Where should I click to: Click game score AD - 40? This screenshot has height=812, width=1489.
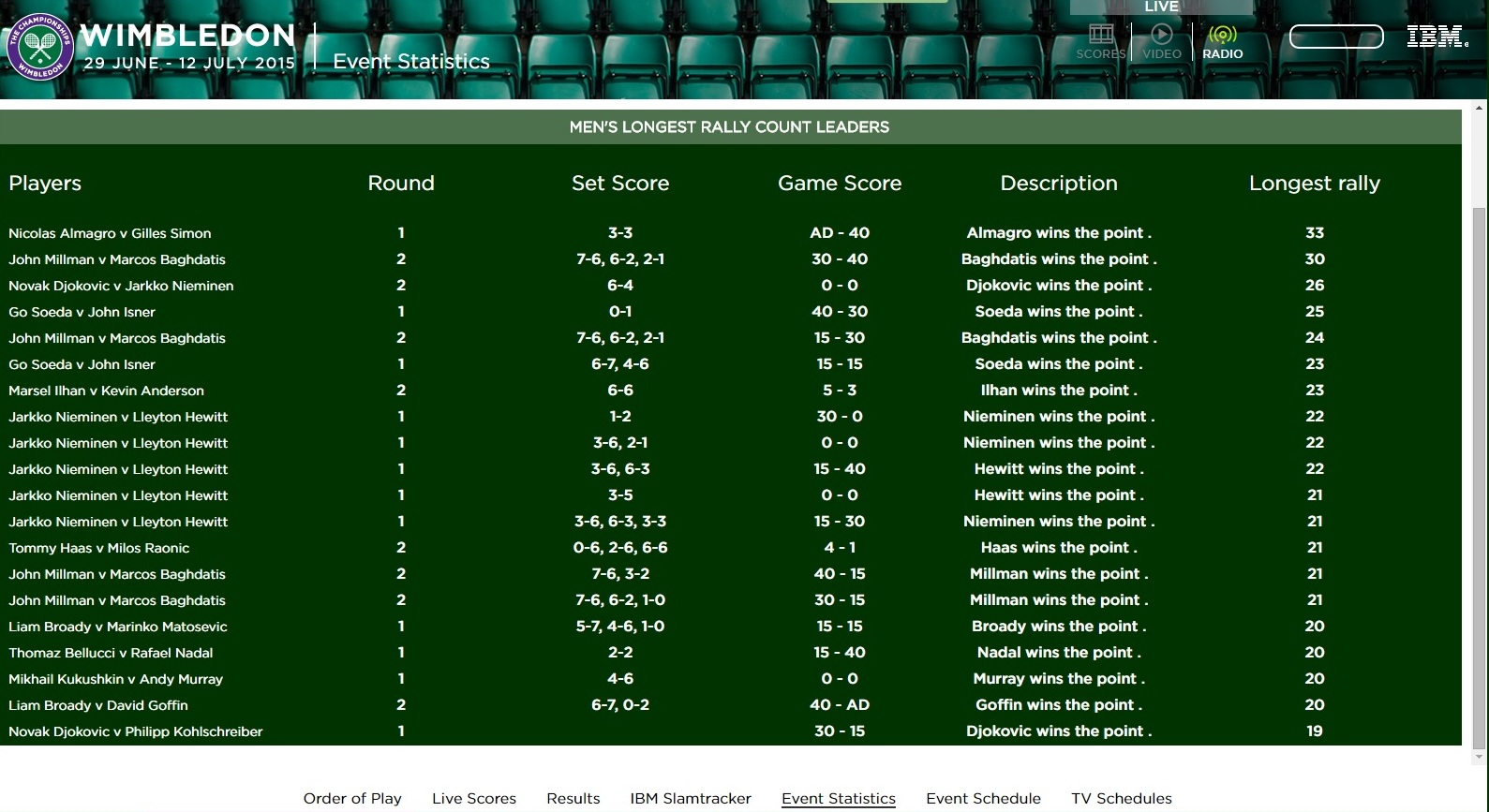[840, 233]
